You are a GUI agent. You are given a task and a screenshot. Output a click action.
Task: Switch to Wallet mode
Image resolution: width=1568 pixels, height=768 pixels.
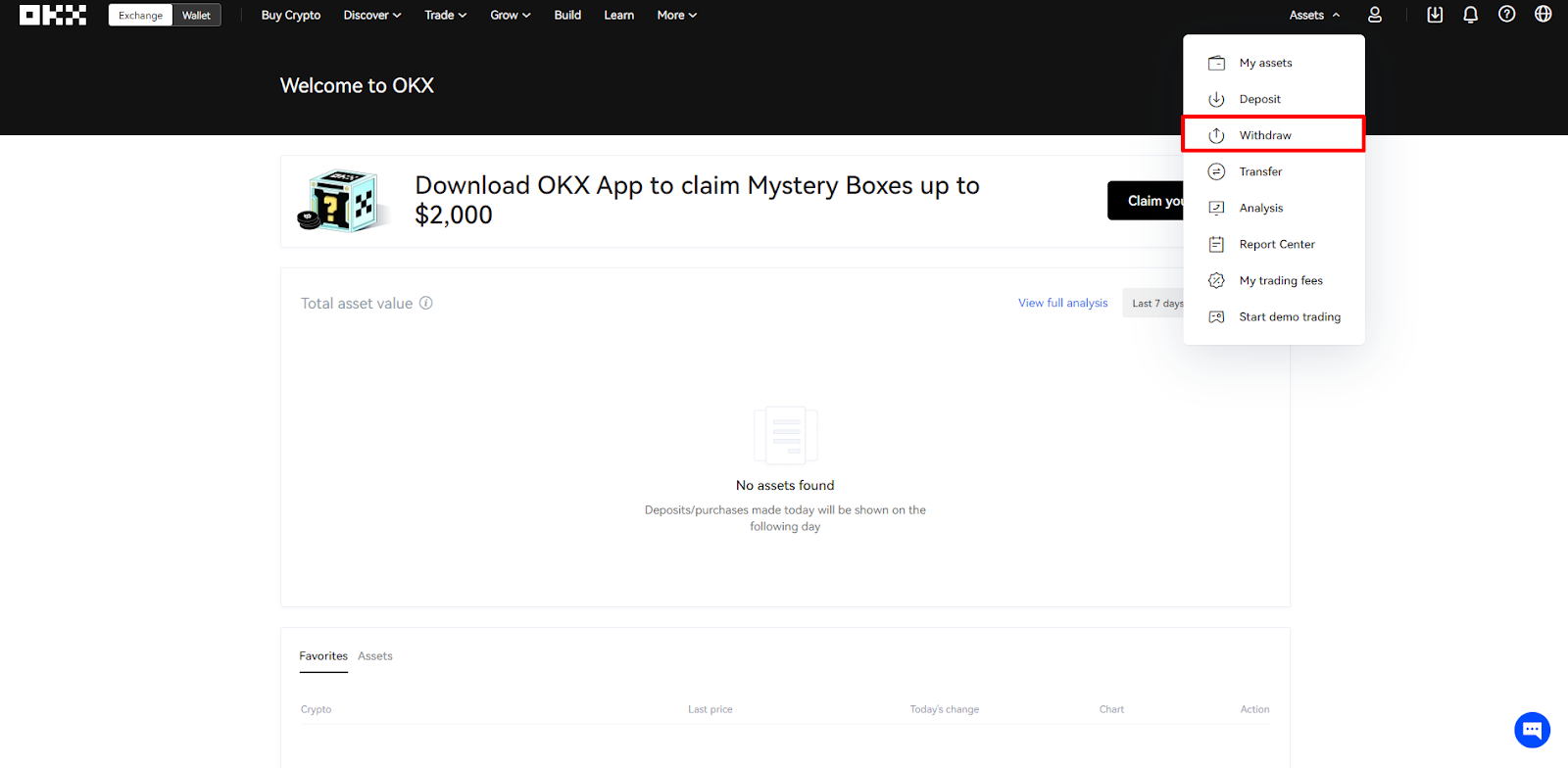click(x=196, y=15)
